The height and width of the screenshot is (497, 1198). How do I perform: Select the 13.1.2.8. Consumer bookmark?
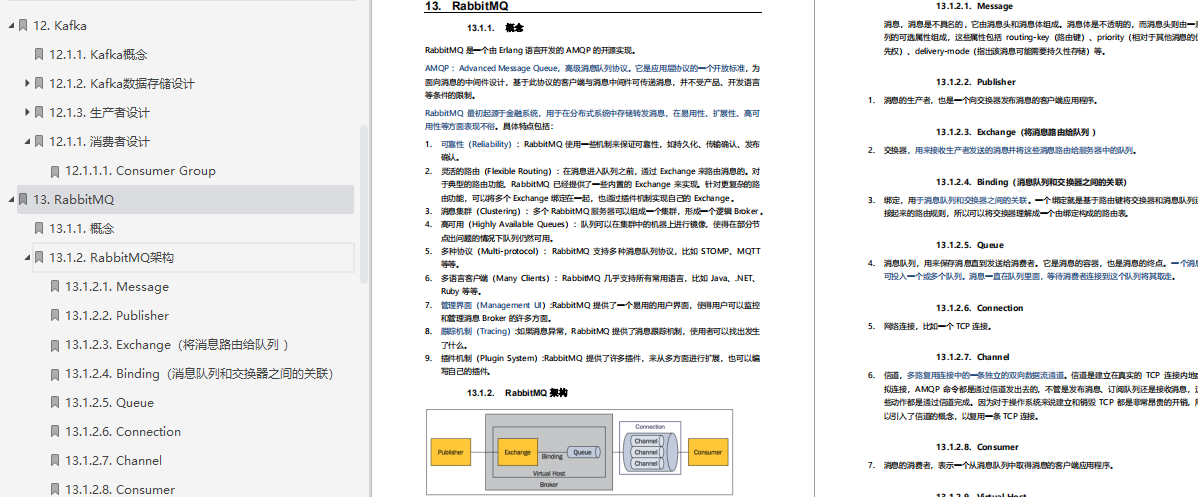(120, 489)
